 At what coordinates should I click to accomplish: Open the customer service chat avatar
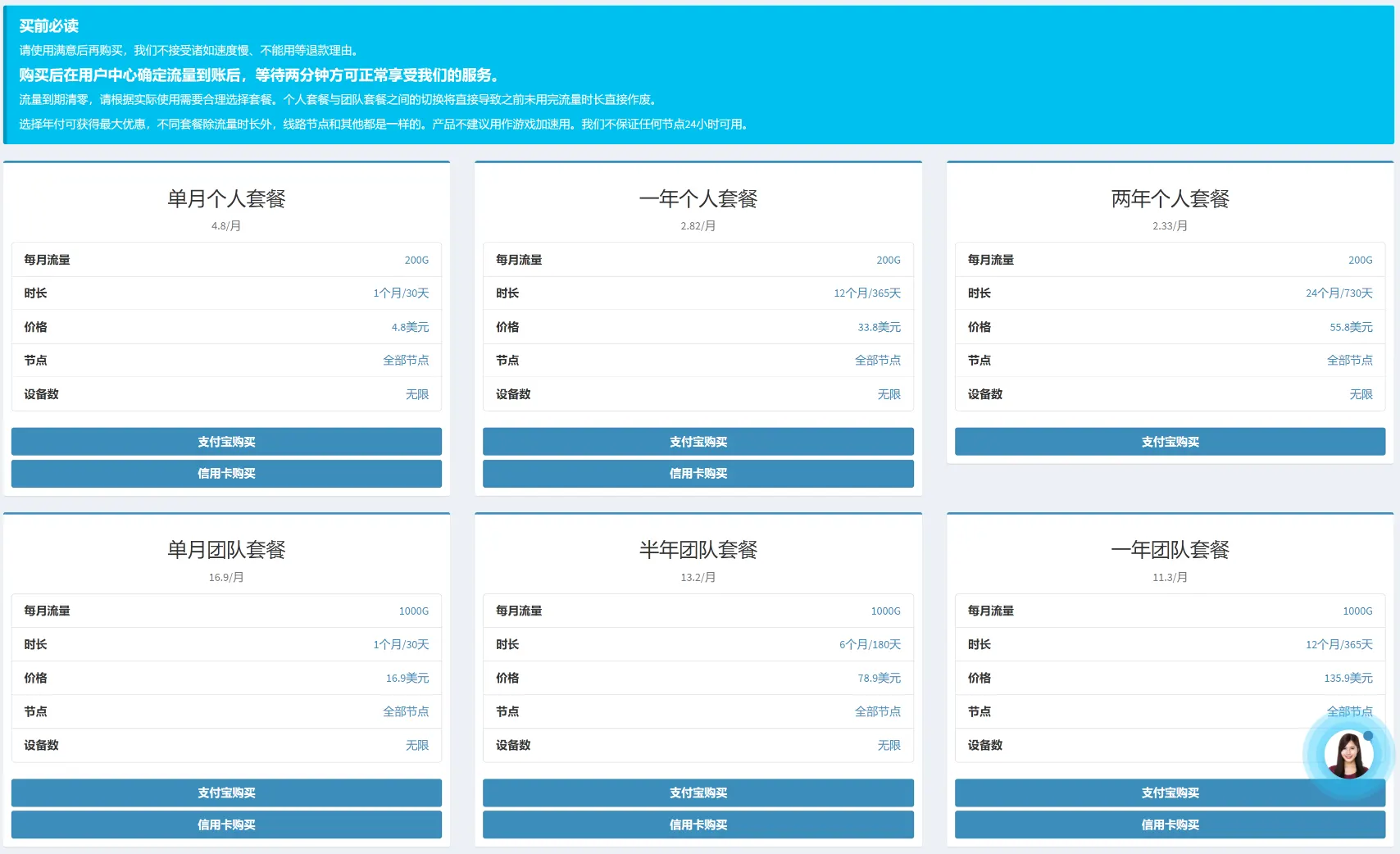[1348, 754]
